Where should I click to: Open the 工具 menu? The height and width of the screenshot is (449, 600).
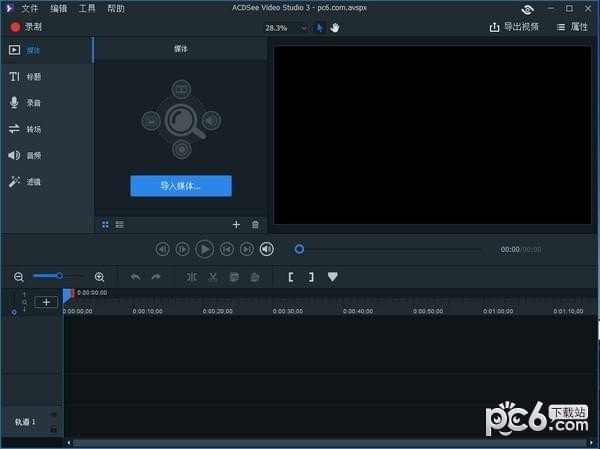[x=87, y=8]
